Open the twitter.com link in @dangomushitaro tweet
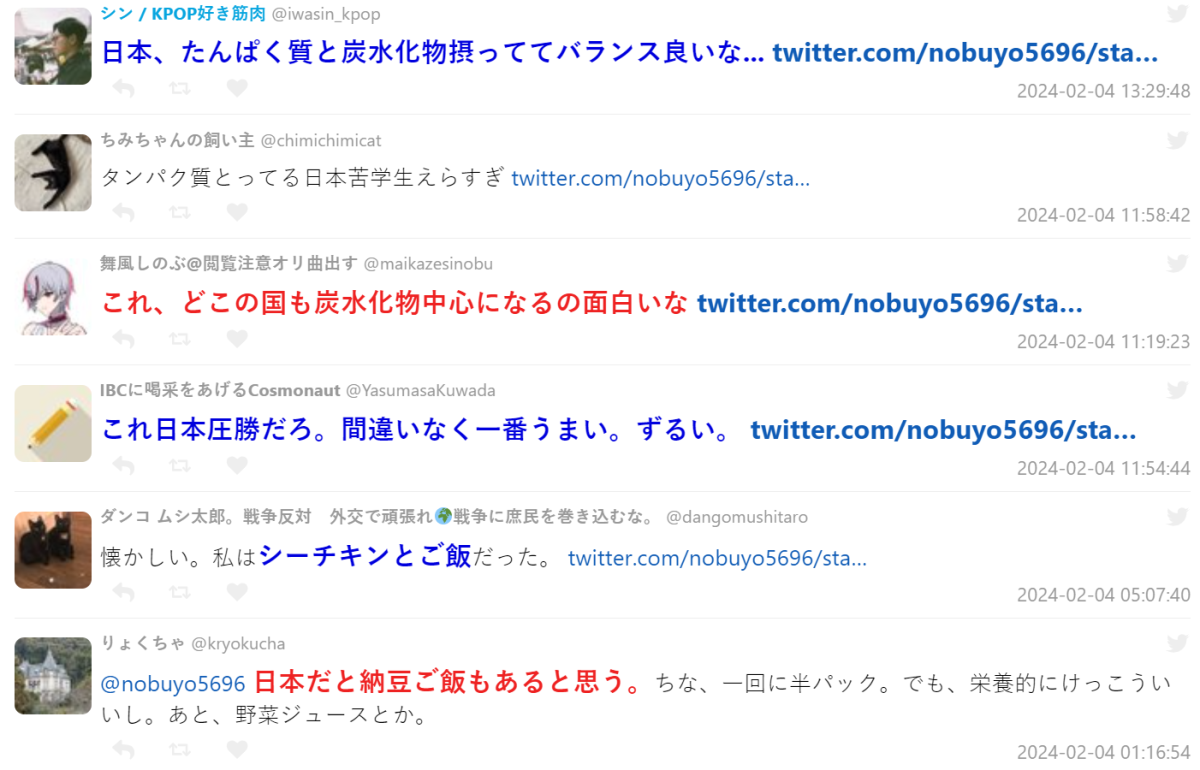Image resolution: width=1200 pixels, height=770 pixels. coord(717,558)
